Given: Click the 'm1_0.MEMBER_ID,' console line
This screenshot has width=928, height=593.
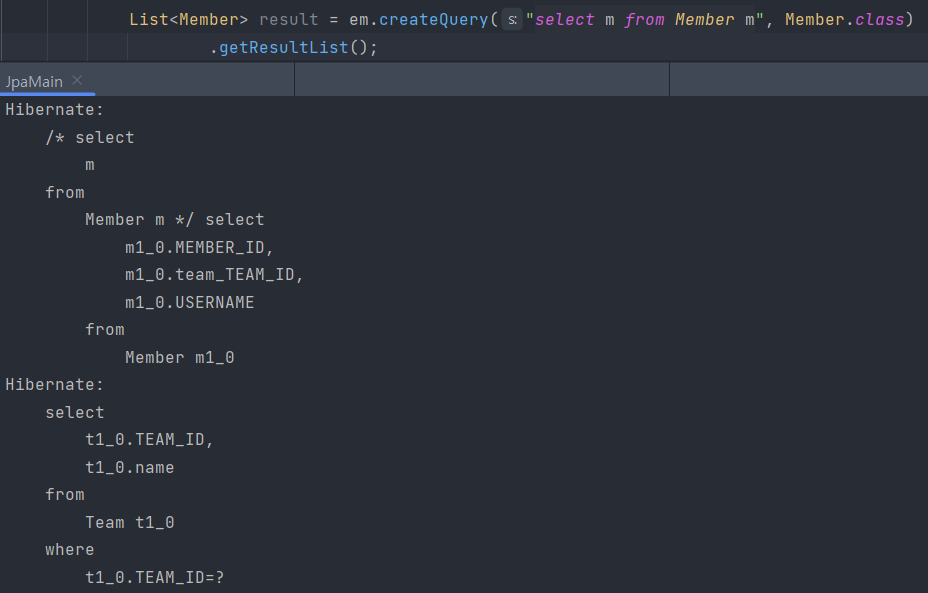Looking at the screenshot, I should point(199,247).
